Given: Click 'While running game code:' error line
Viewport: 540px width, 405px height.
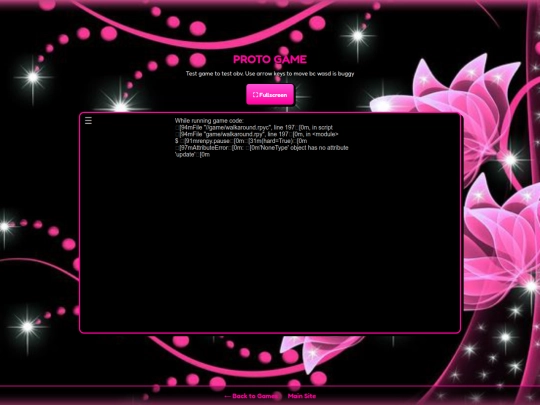Looking at the screenshot, I should 209,121.
